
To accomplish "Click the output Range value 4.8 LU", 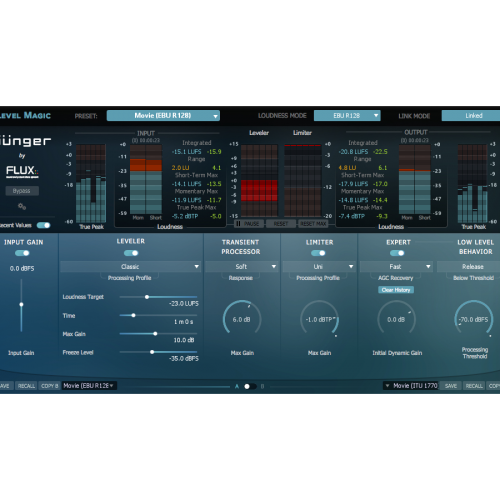I will click(347, 168).
